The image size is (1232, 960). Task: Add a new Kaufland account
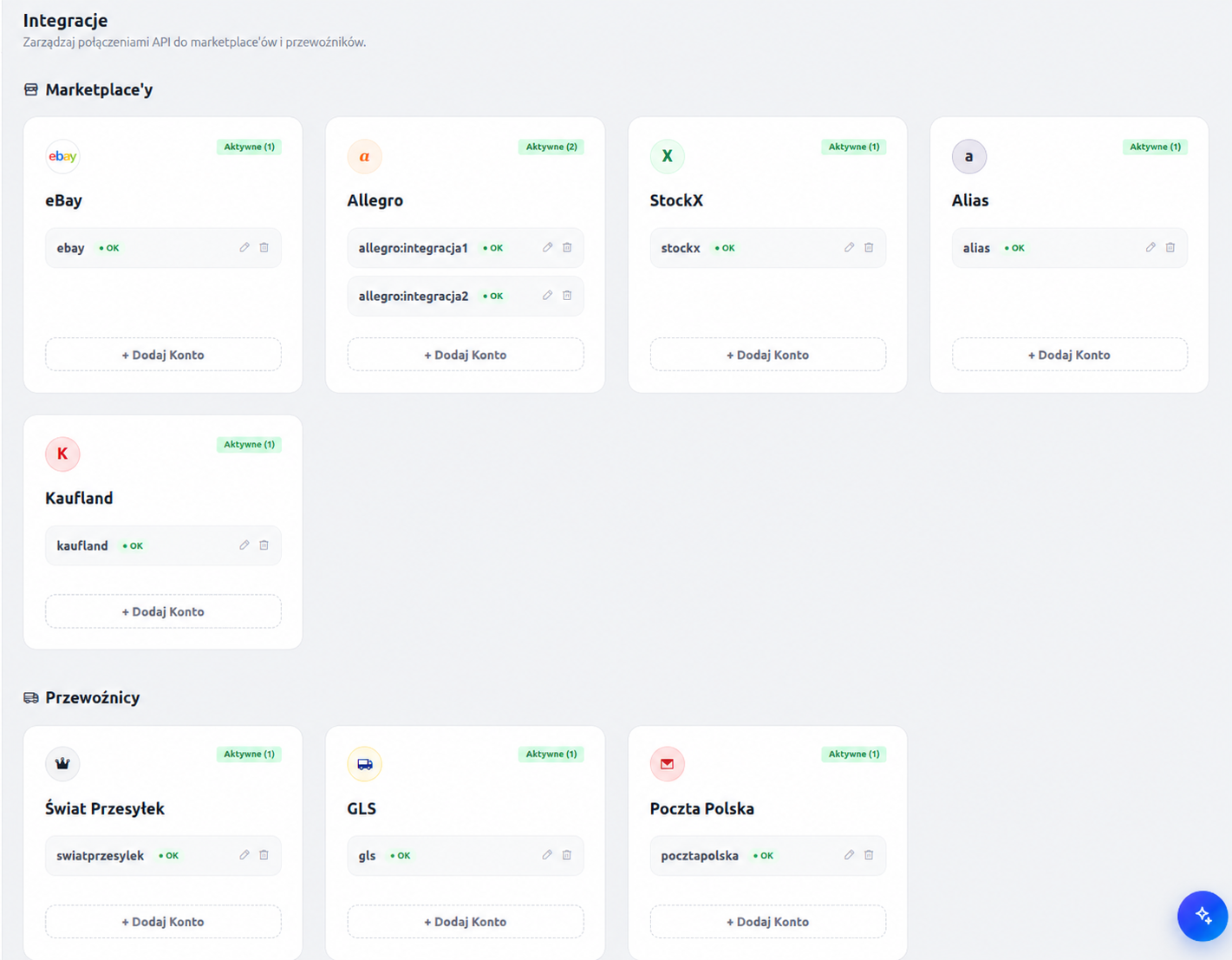[x=163, y=611]
